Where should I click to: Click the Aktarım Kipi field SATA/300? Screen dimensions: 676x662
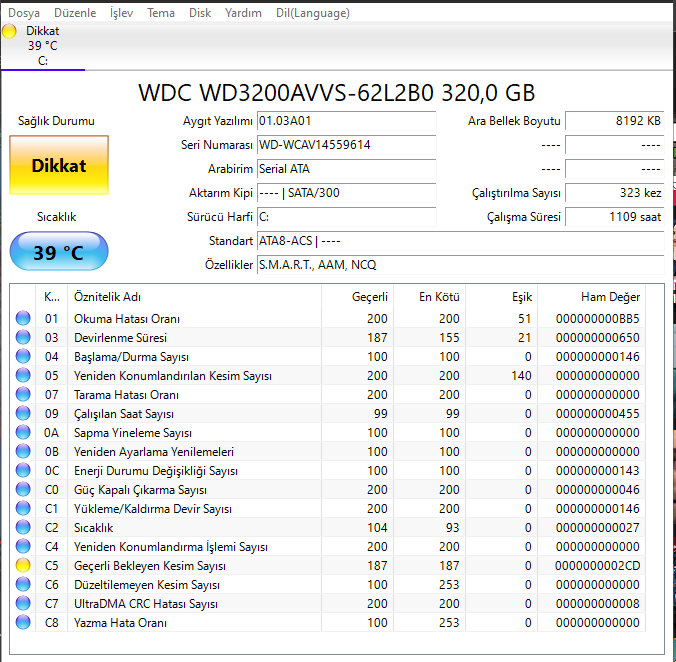pos(347,193)
